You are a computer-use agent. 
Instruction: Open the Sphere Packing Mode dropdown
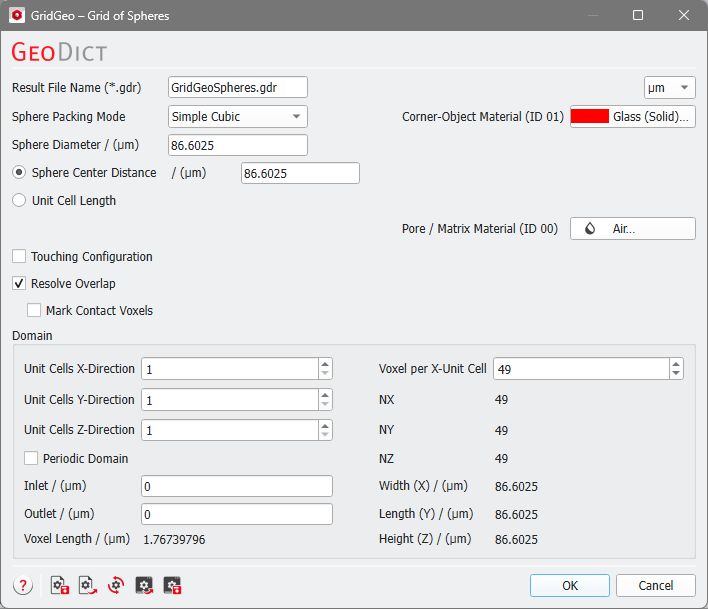click(238, 116)
